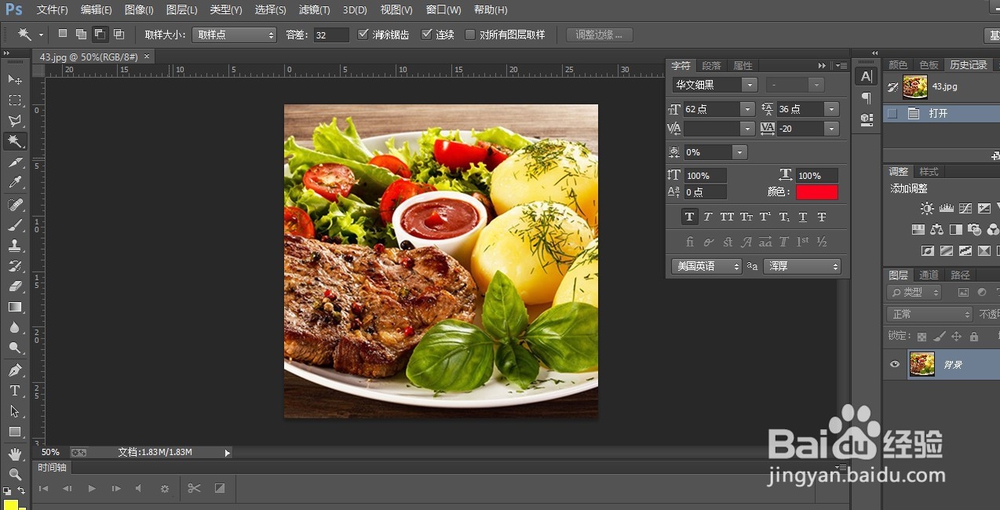Image resolution: width=1000 pixels, height=510 pixels.
Task: Open the Character panel dock icon
Action: 866,76
